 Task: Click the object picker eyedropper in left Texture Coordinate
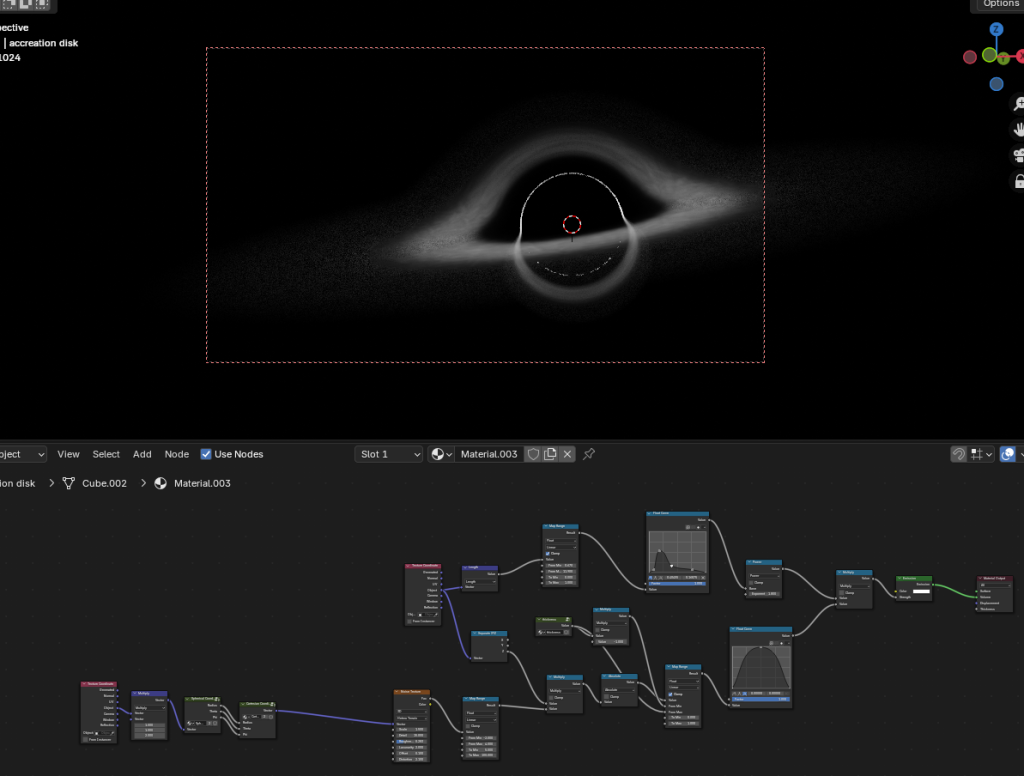[112, 733]
